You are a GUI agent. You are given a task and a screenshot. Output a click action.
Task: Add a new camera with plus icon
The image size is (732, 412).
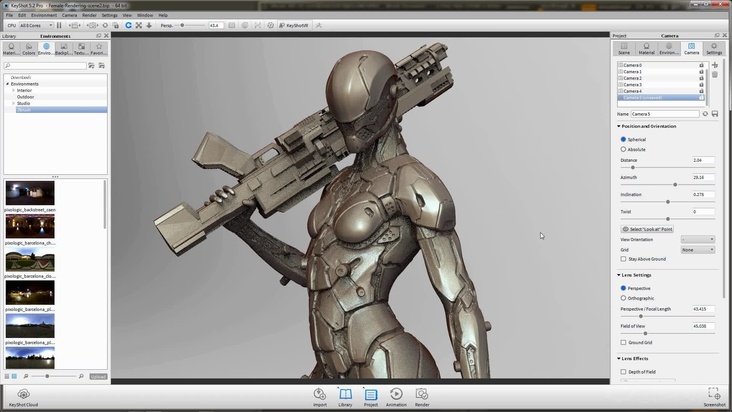715,65
